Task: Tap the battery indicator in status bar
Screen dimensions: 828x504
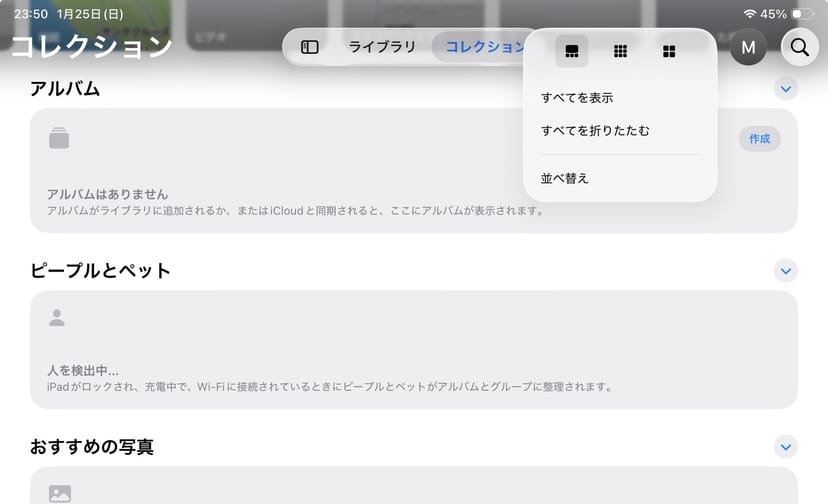Action: coord(803,14)
